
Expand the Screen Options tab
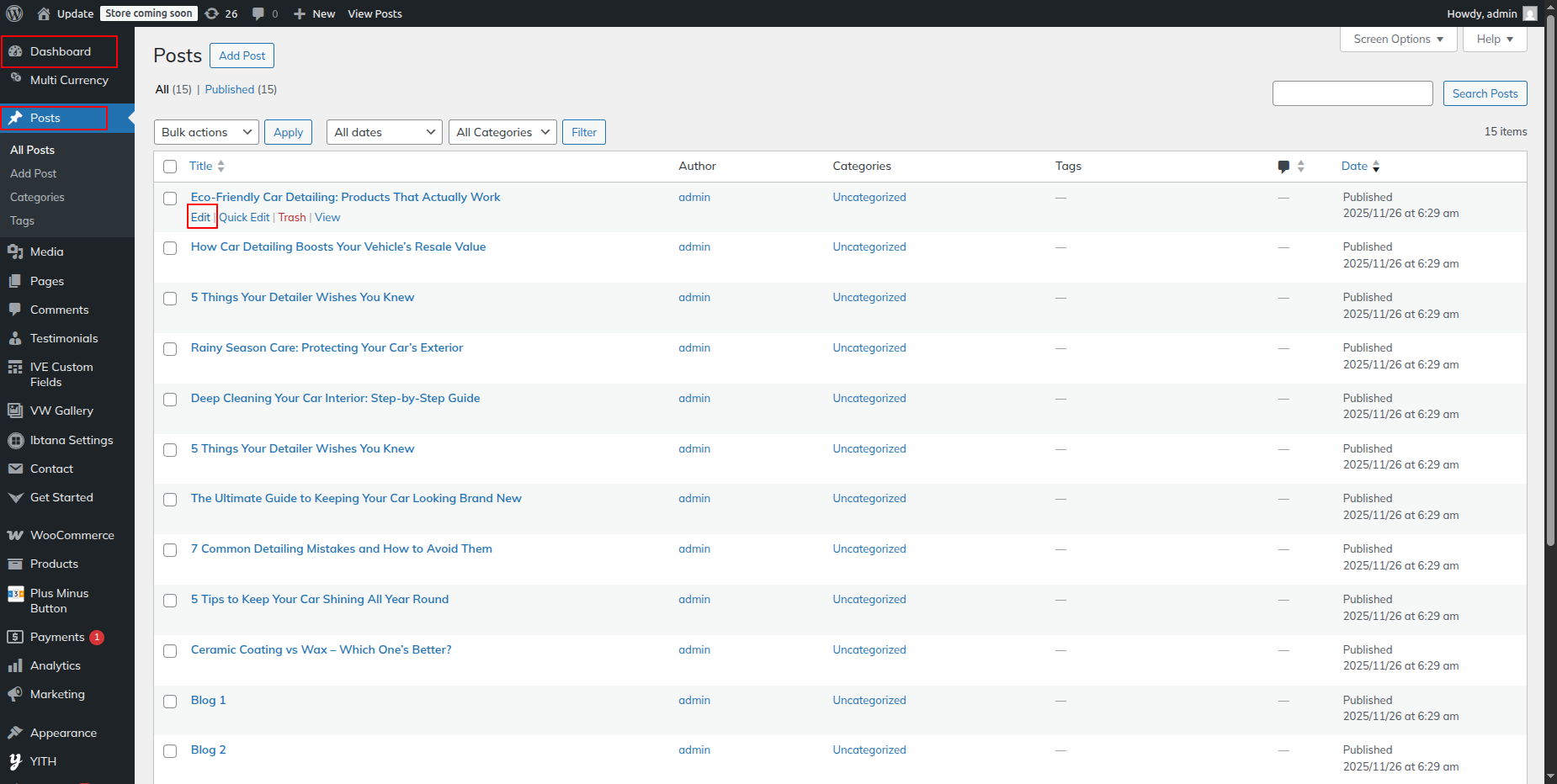click(1397, 40)
